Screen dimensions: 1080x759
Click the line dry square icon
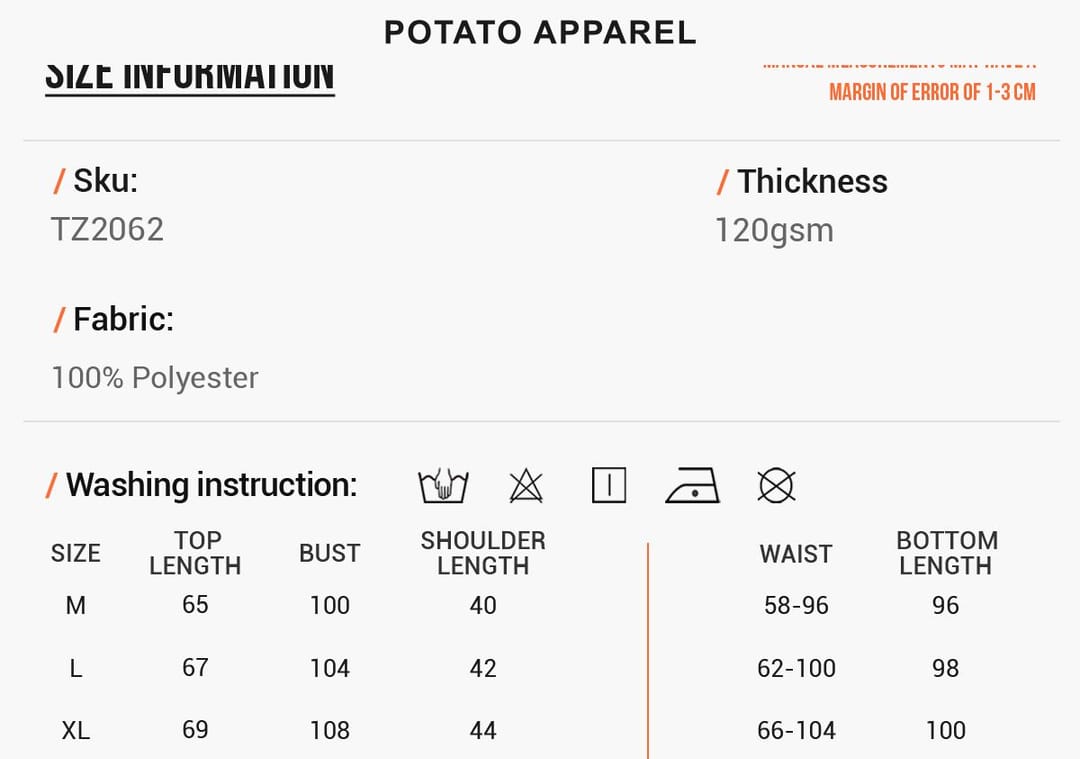609,485
